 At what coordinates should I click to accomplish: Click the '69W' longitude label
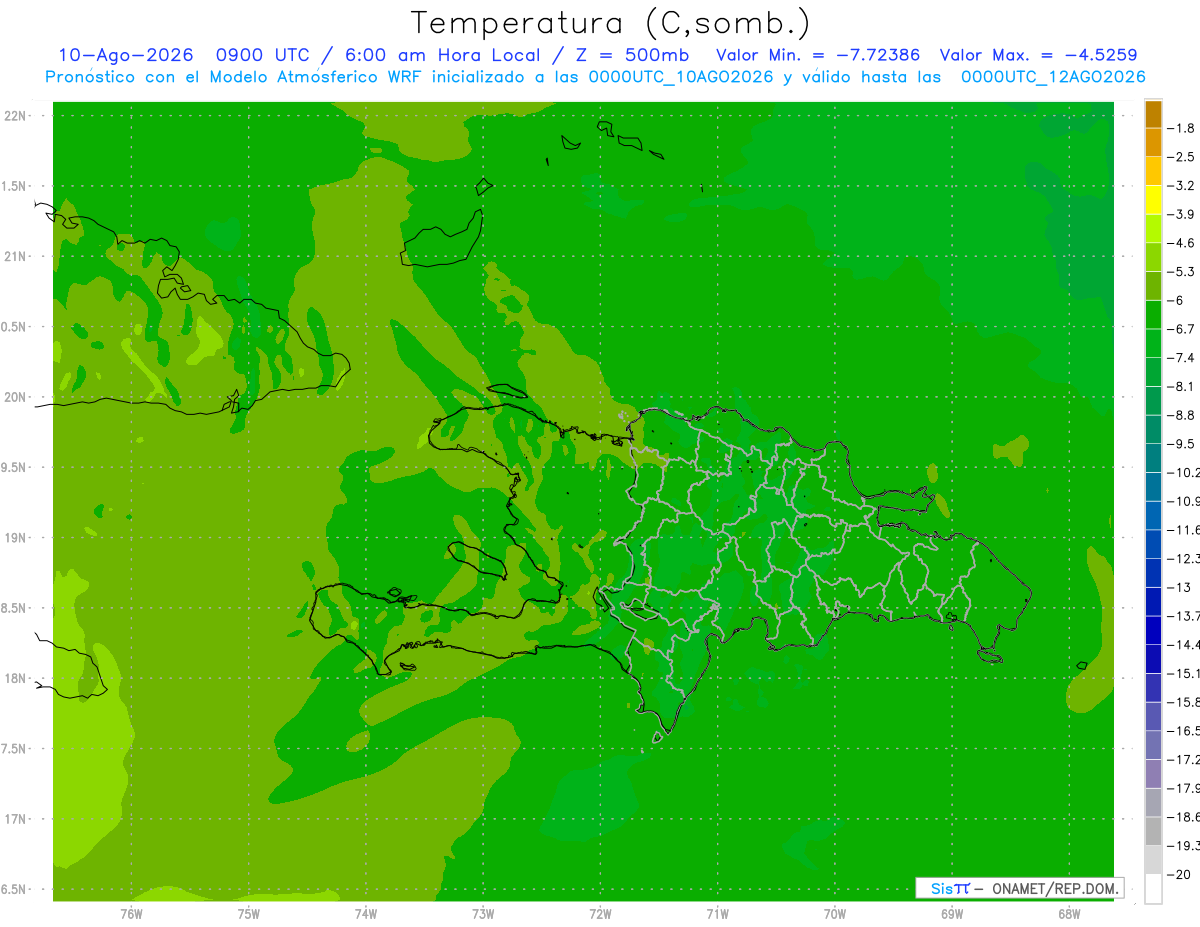(952, 914)
